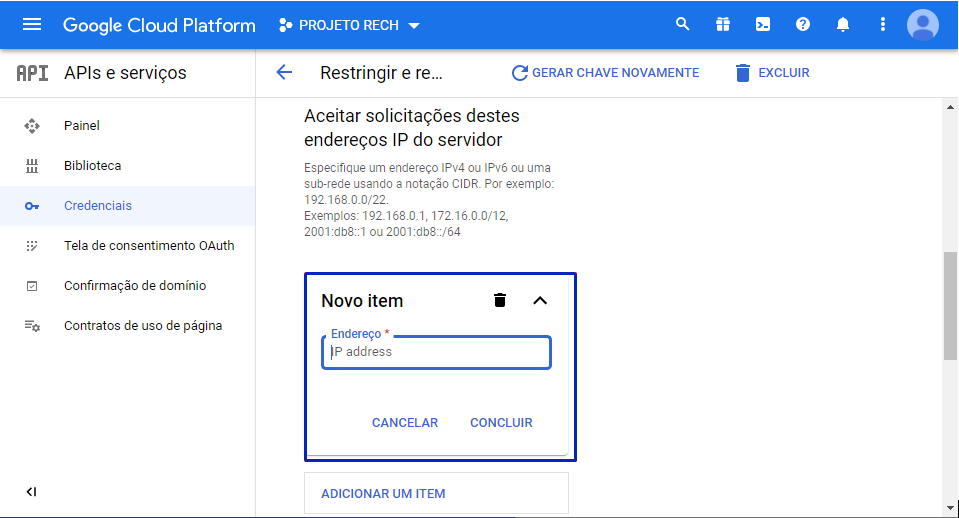Image resolution: width=959 pixels, height=518 pixels.
Task: Open Painel in the sidebar
Action: 82,126
